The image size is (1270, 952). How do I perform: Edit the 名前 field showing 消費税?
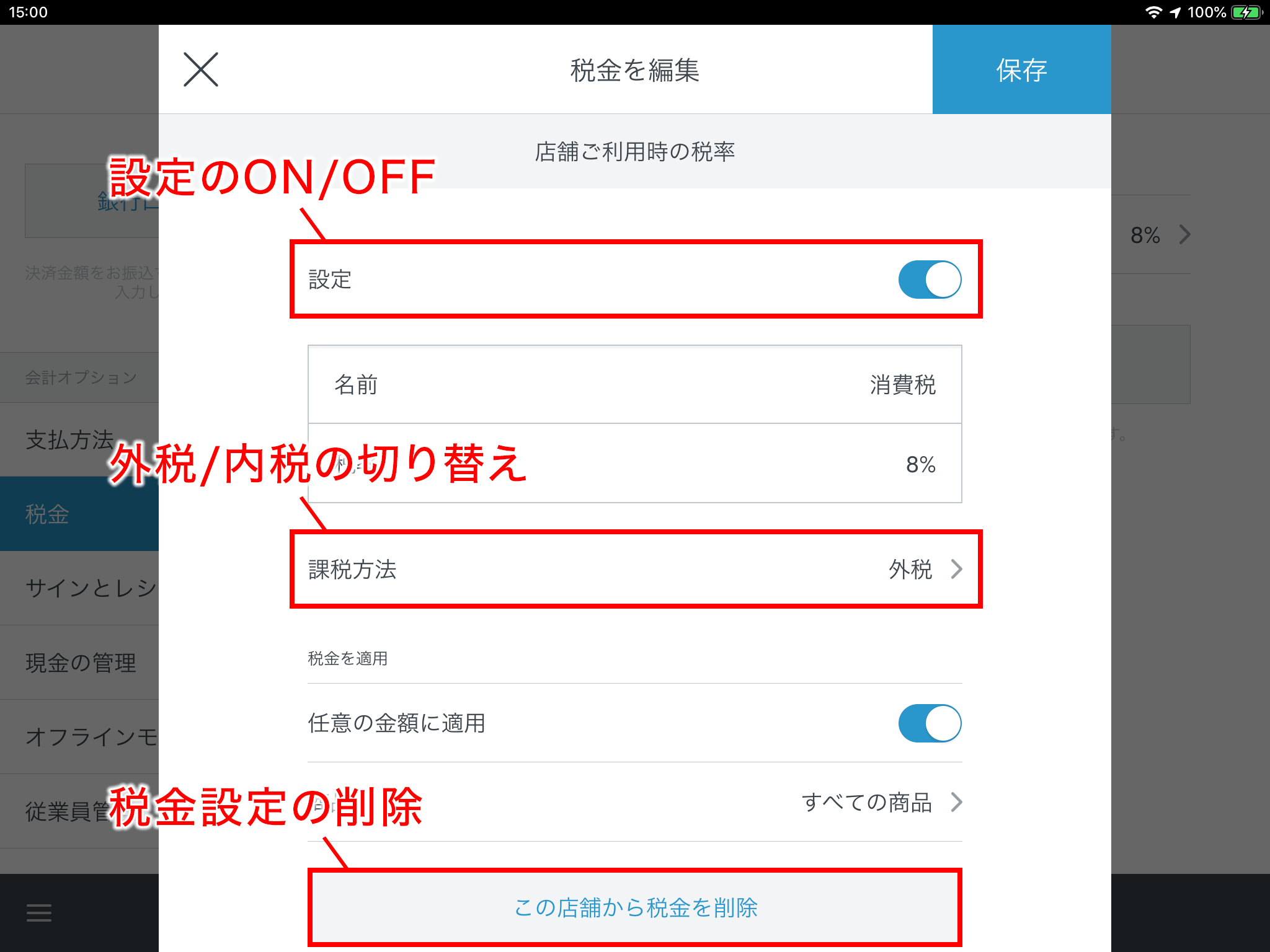click(x=635, y=385)
